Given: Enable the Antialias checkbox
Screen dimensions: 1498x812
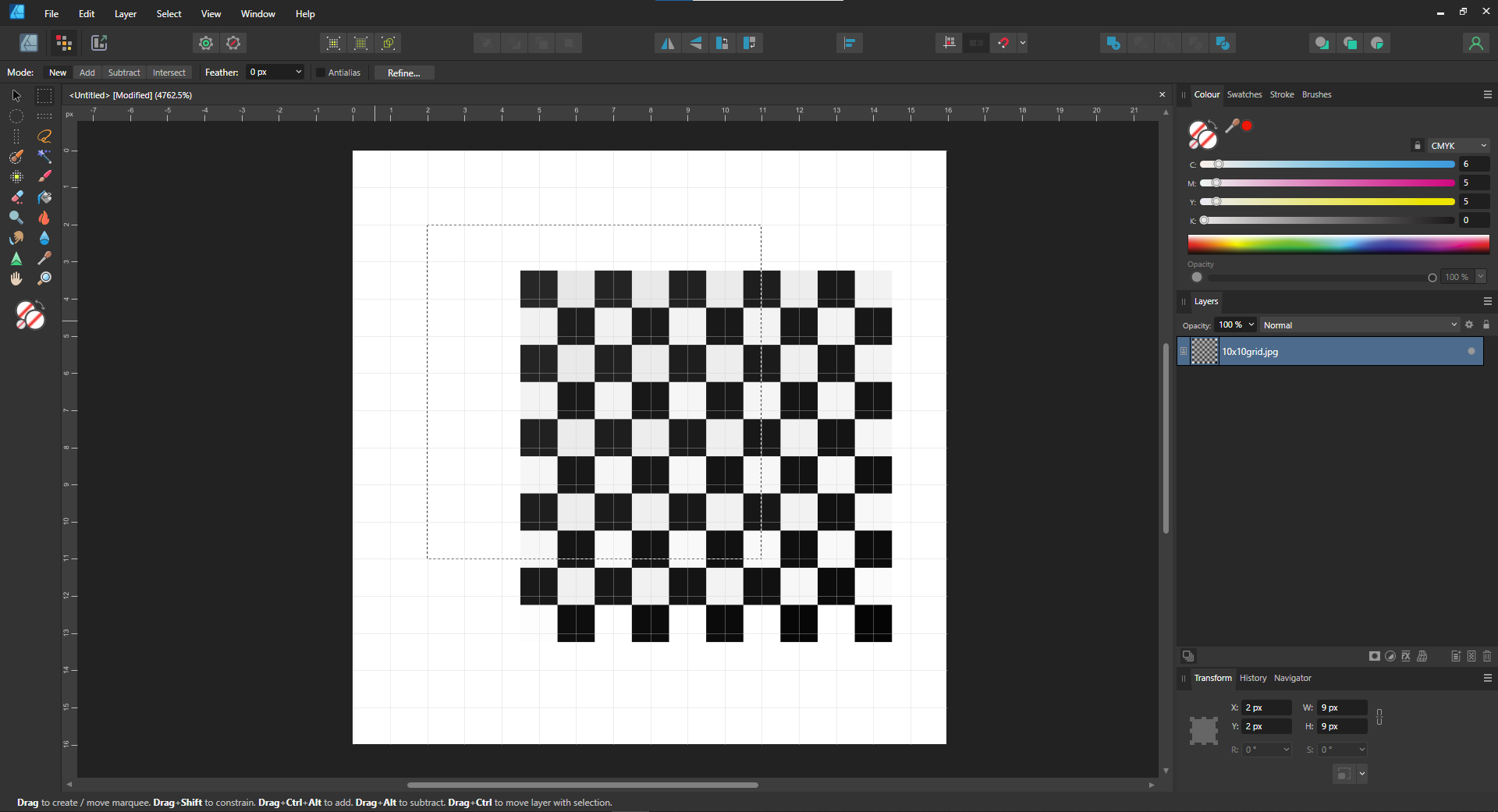Looking at the screenshot, I should point(321,73).
